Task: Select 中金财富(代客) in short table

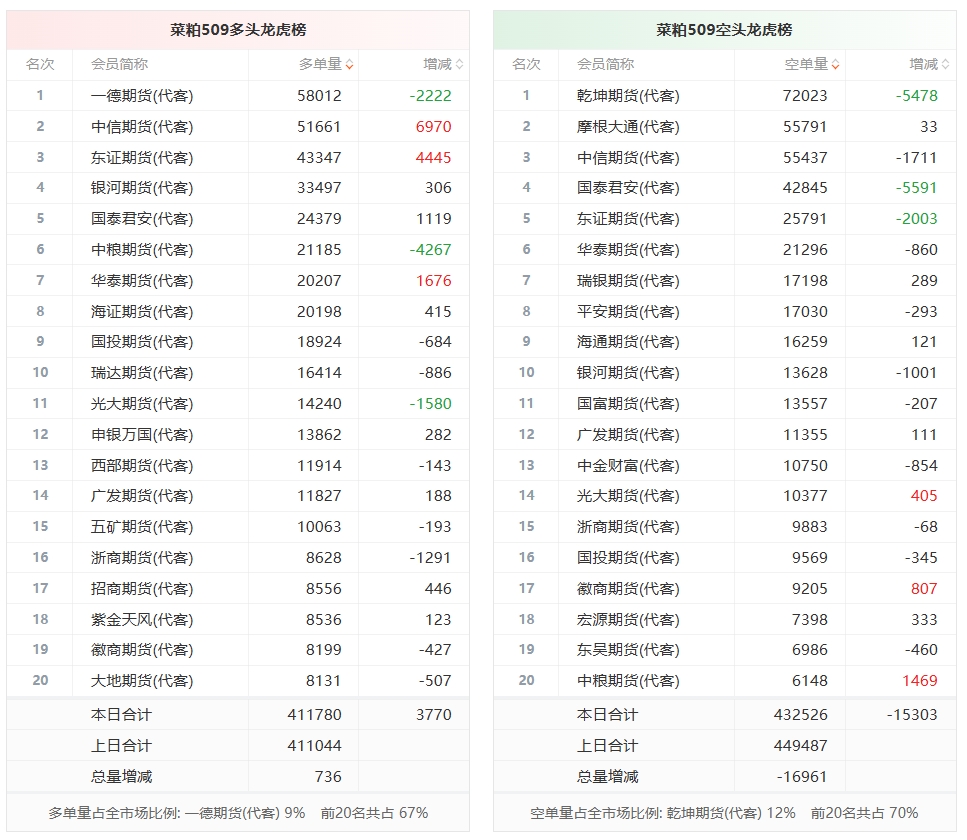Action: click(x=628, y=465)
